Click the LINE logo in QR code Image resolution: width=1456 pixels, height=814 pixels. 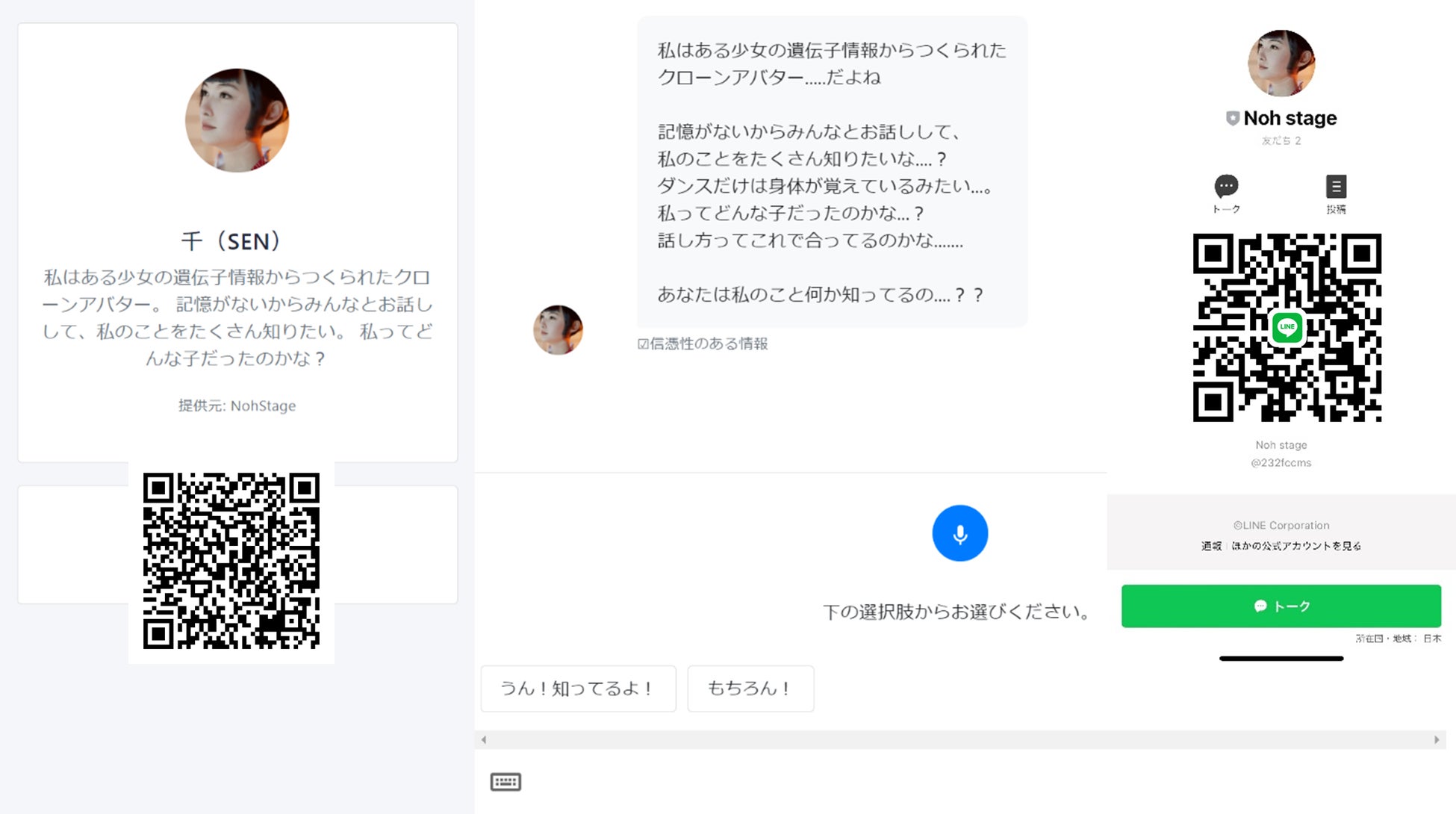(1287, 327)
